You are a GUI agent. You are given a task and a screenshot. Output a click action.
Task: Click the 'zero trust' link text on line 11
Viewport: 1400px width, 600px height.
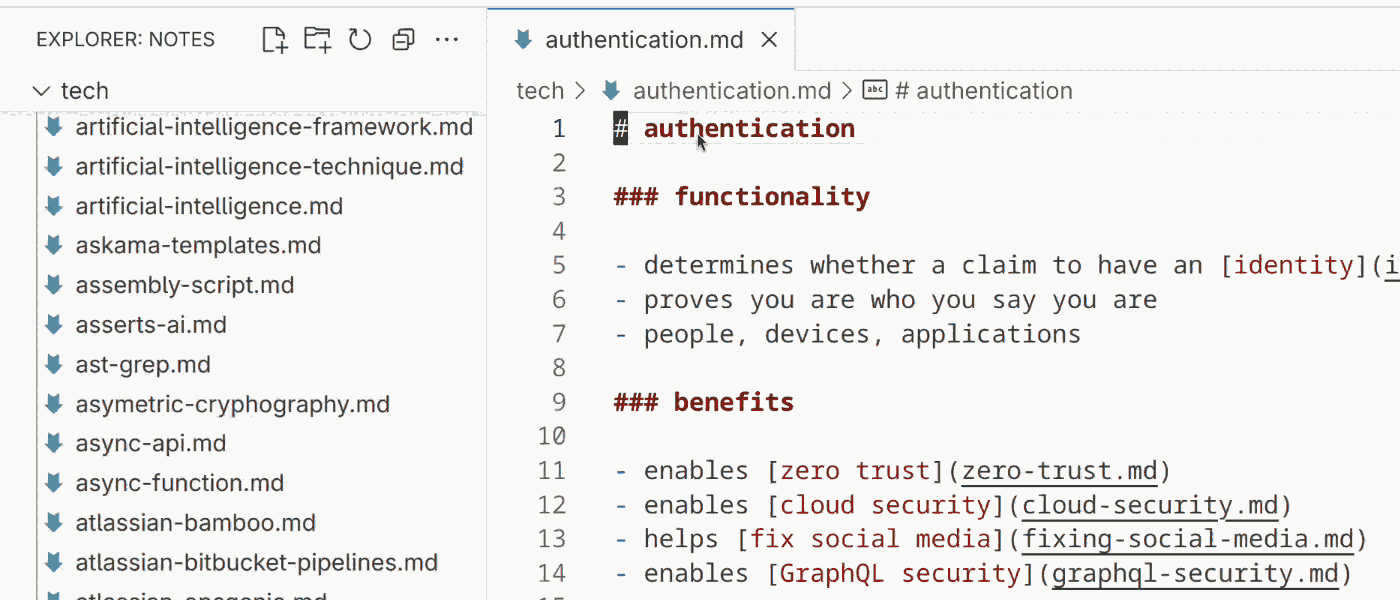[855, 471]
